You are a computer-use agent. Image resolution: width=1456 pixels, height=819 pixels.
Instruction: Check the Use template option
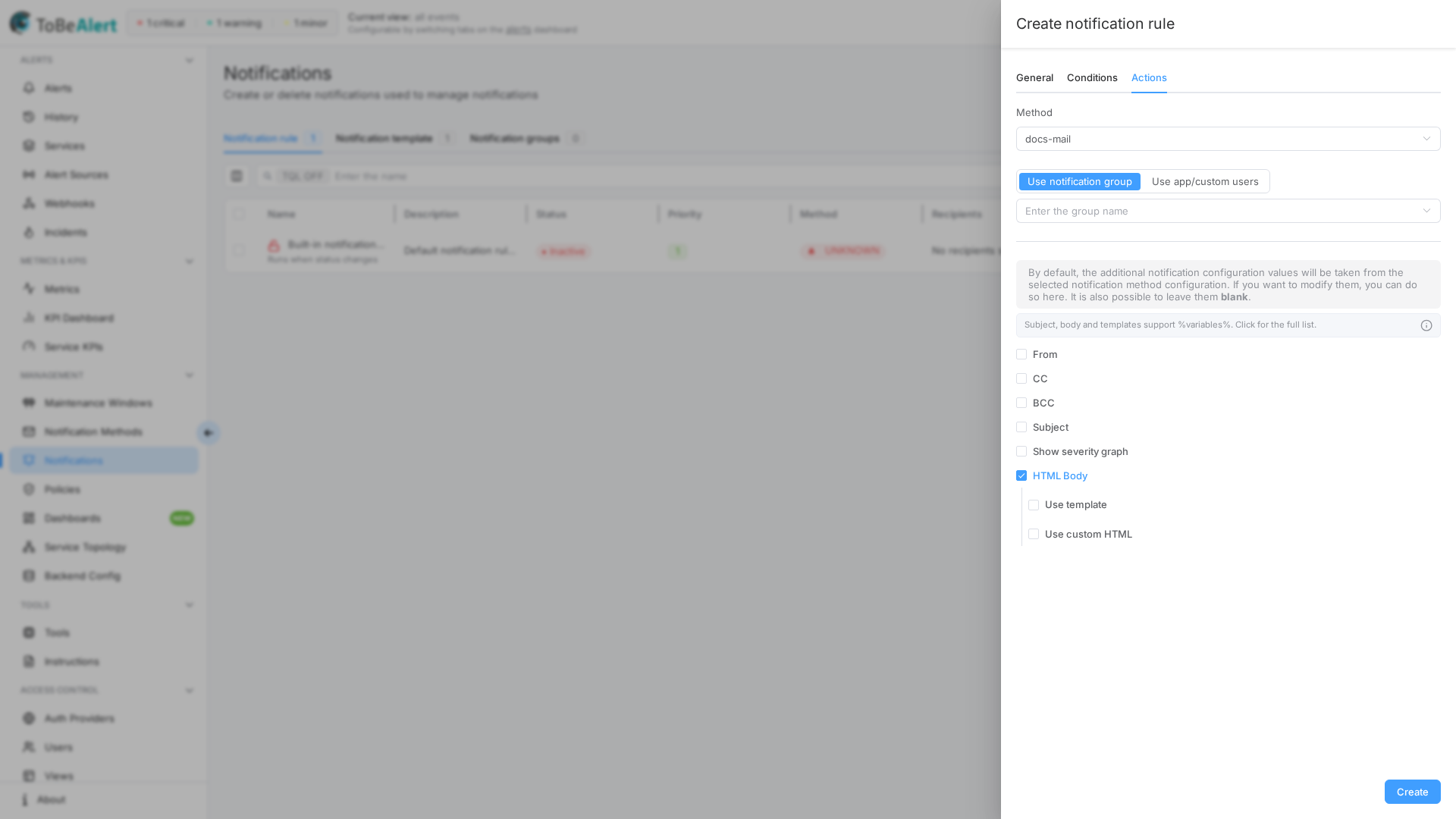1034,505
